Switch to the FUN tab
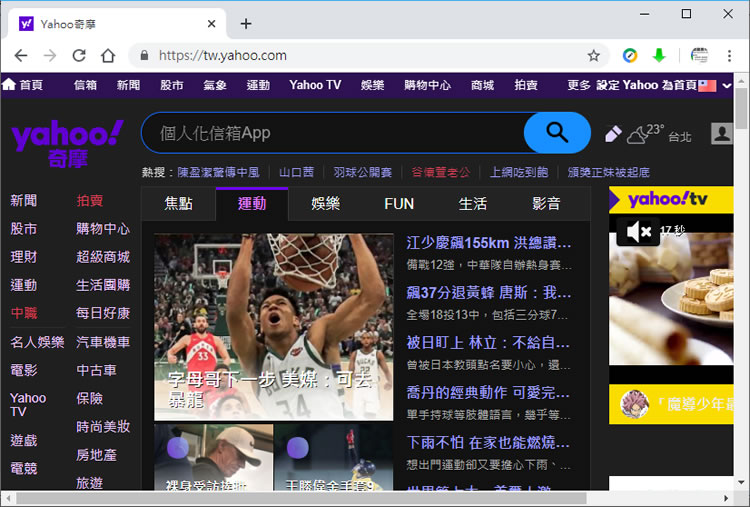Image resolution: width=750 pixels, height=507 pixels. [399, 204]
